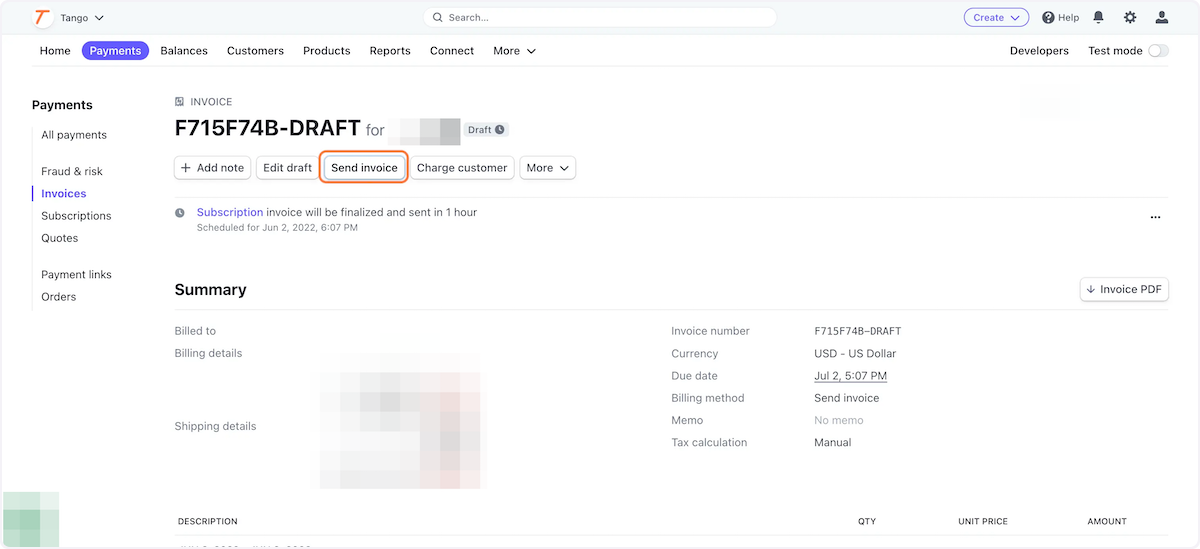Expand the More actions dropdown

pos(548,168)
